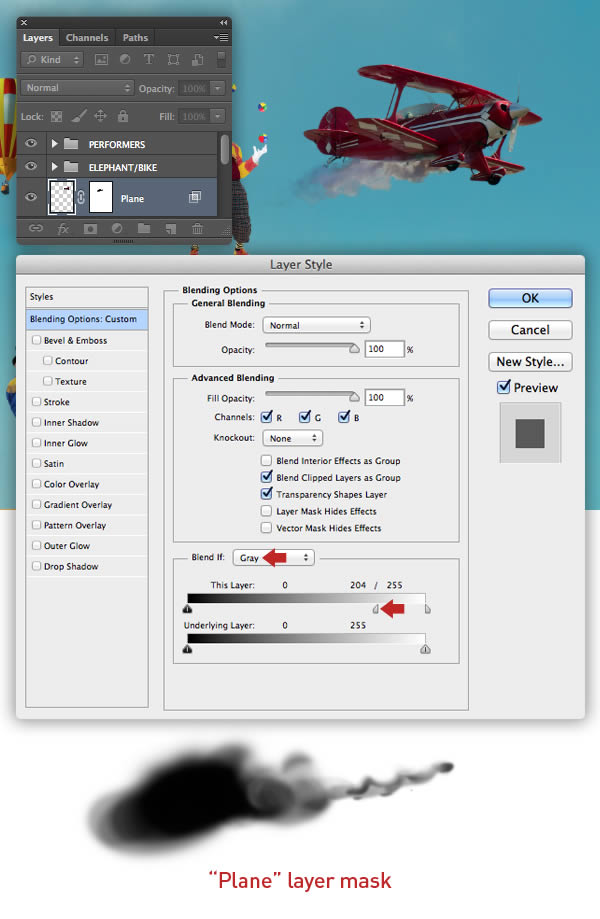Toggle layer filtering switch in Layers panel
Screen dimensions: 600x919
(221, 59)
